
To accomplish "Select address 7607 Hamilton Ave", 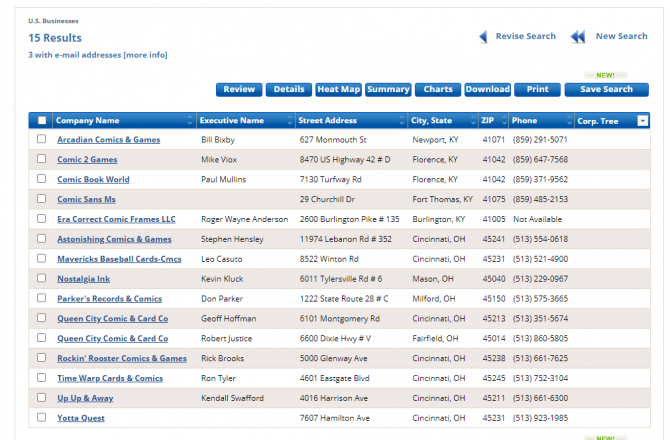I will [335, 418].
